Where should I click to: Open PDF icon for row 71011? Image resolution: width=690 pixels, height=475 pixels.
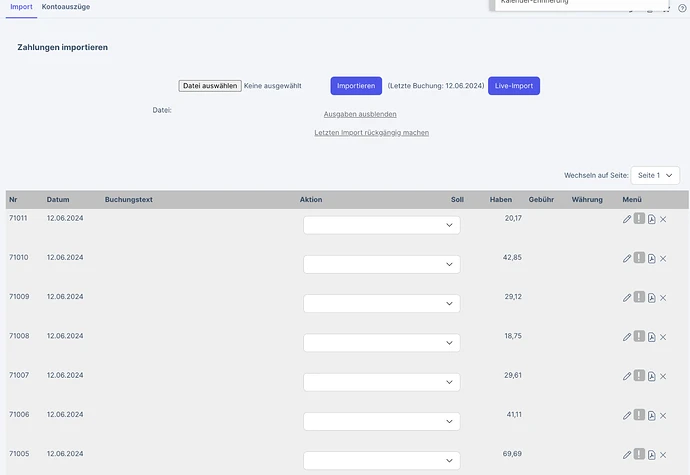pyautogui.click(x=652, y=219)
